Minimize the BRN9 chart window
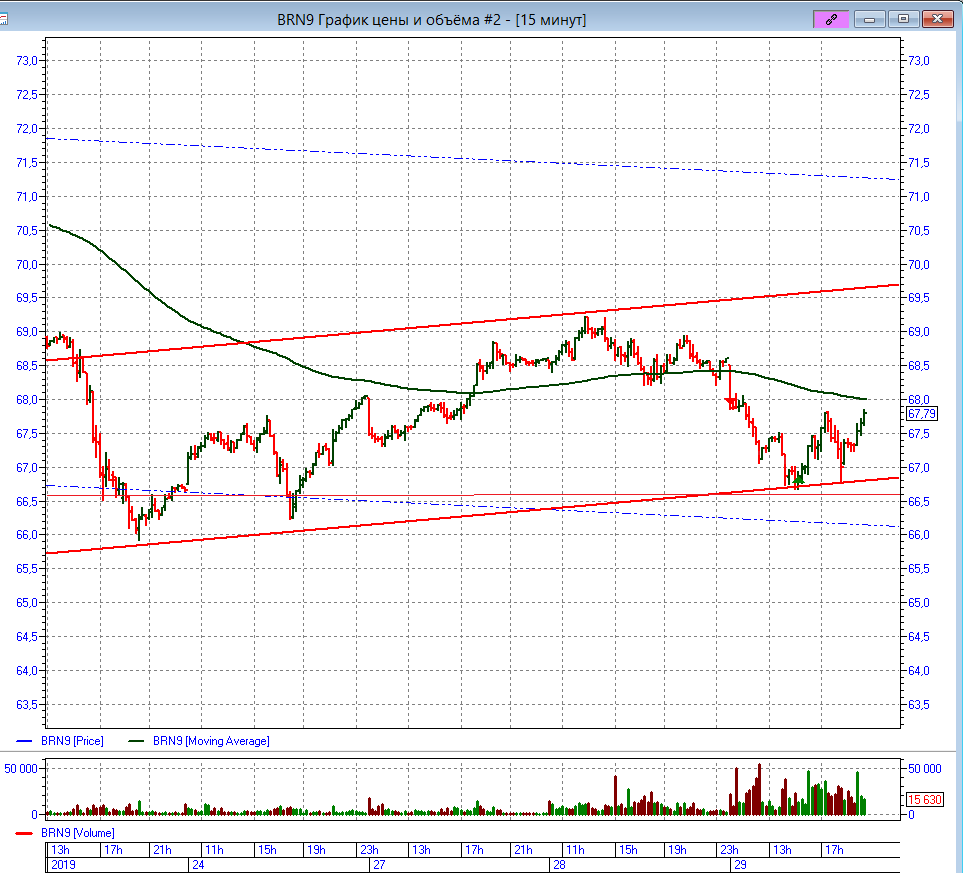The image size is (963, 873). 870,19
